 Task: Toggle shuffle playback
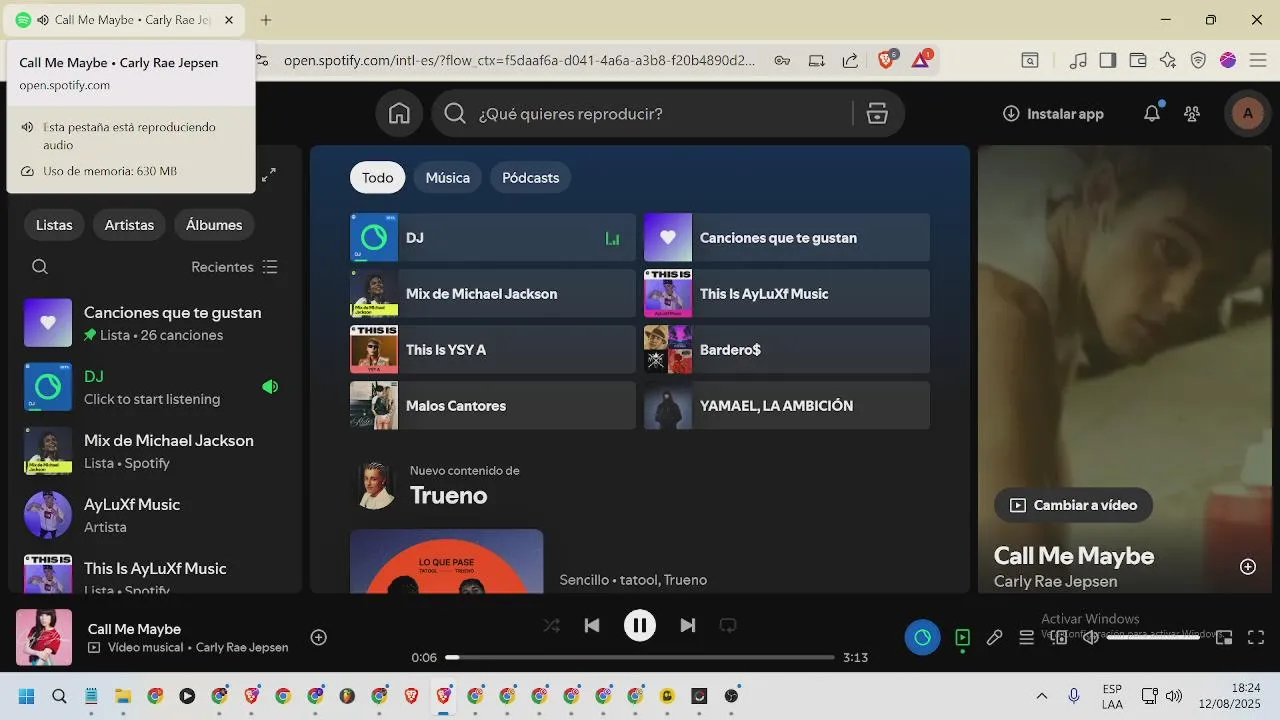(552, 626)
